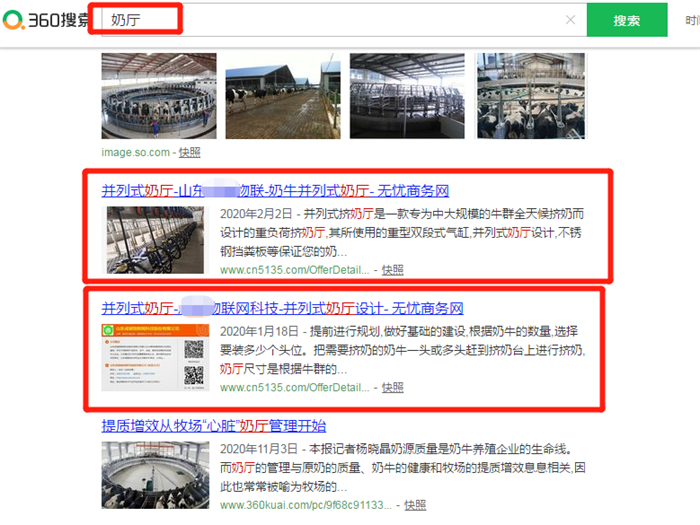Click the QR code thumbnail of second result
The height and width of the screenshot is (525, 700).
tap(155, 357)
